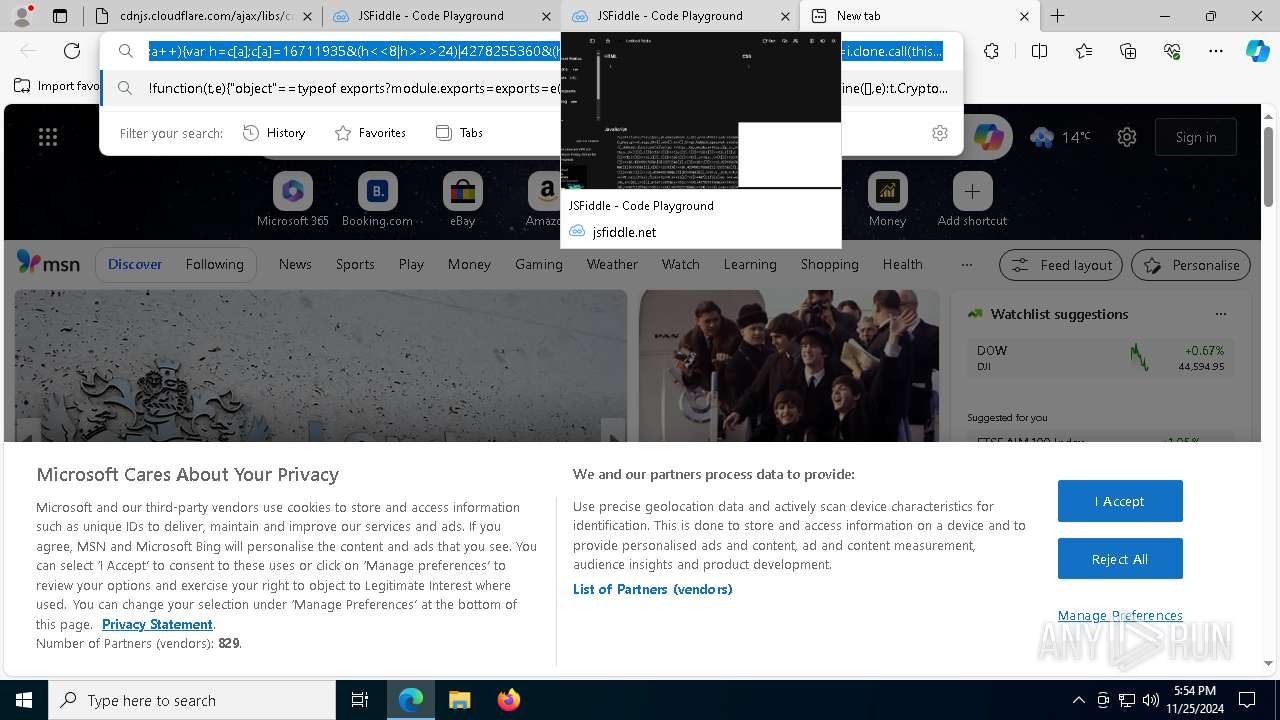This screenshot has height=720, width=1280.
Task: Open the DOW watchlist entry
Action: 1100,357
